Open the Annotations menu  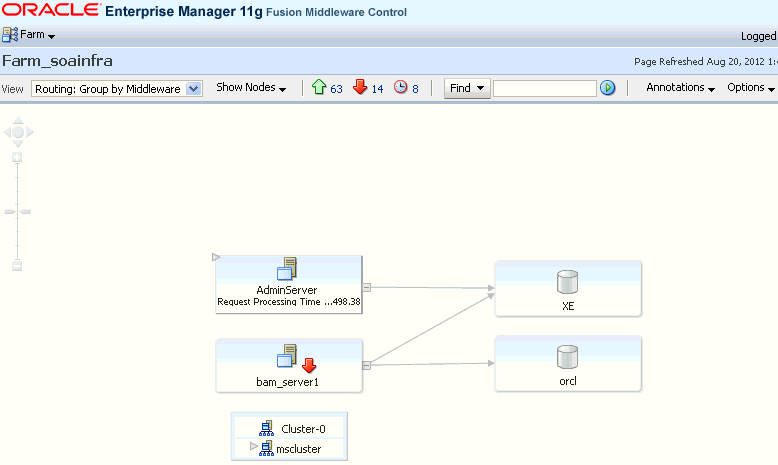pos(680,87)
